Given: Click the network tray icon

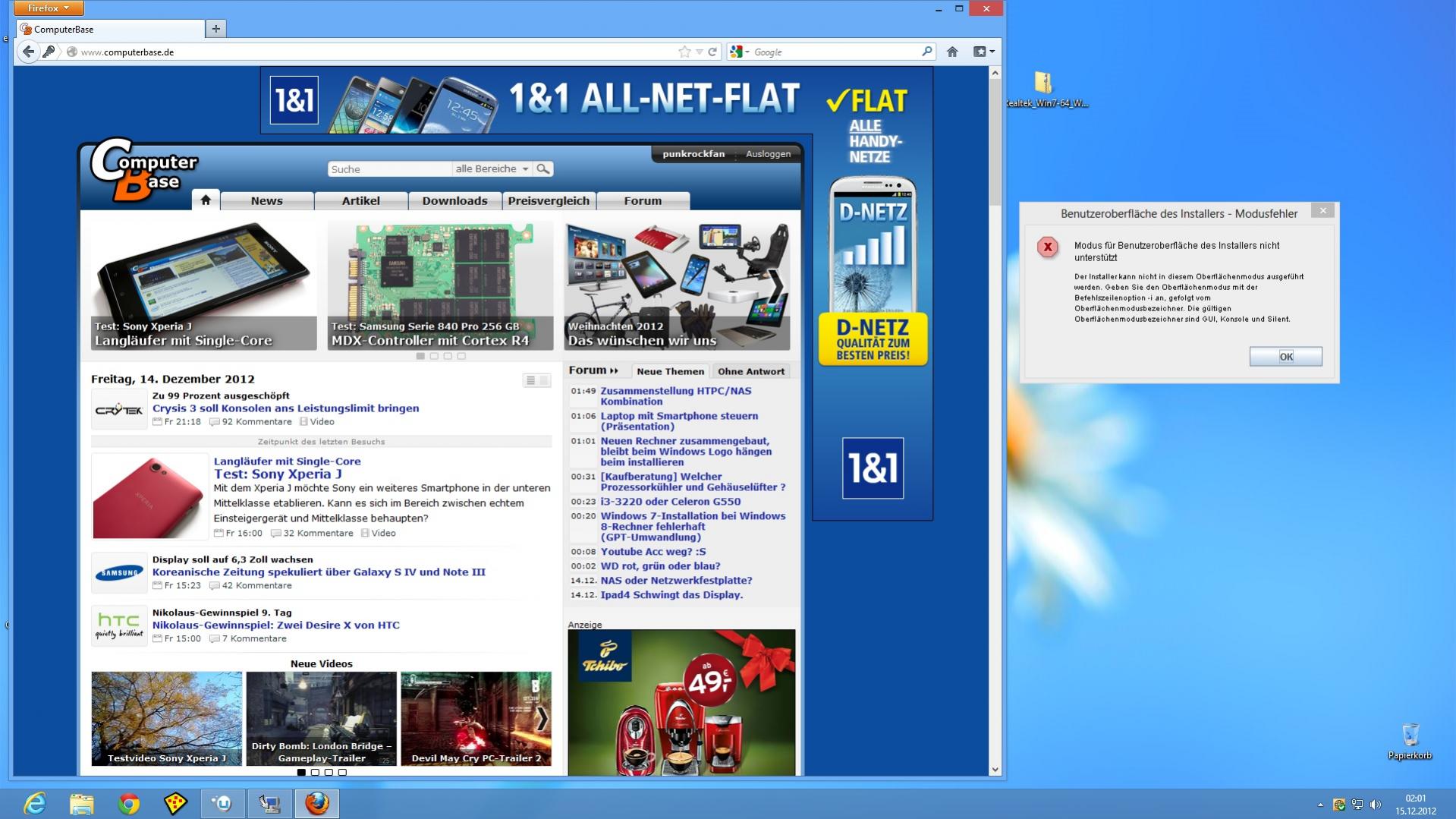Looking at the screenshot, I should point(1357,805).
